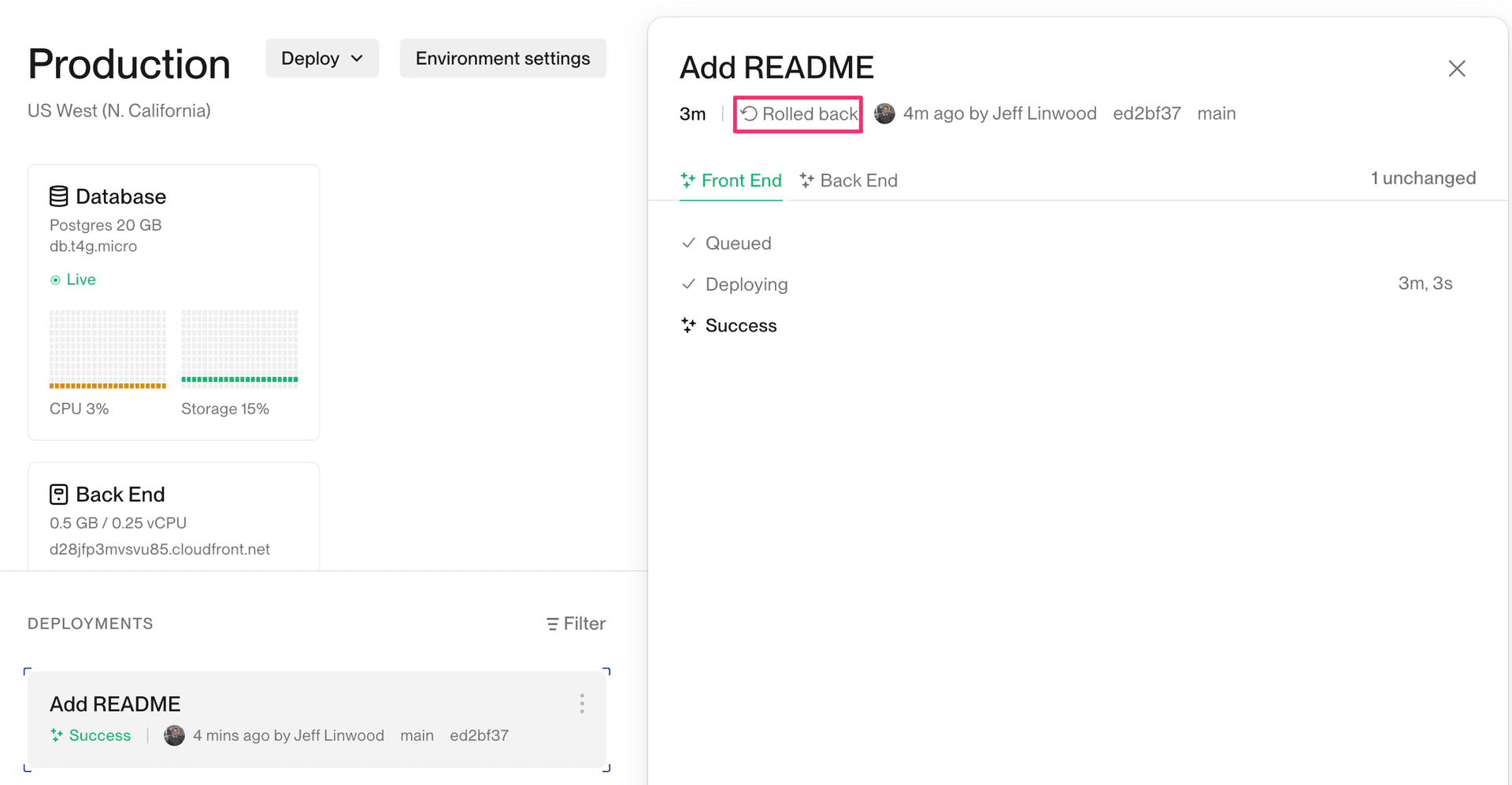Click the Success sparkle icon in deployment row
The width and height of the screenshot is (1512, 785).
57,735
